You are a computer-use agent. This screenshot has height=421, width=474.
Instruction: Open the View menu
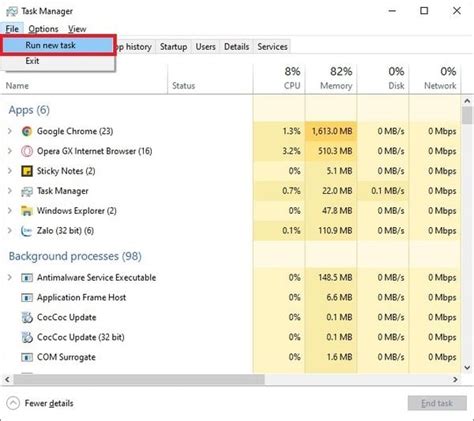(77, 29)
